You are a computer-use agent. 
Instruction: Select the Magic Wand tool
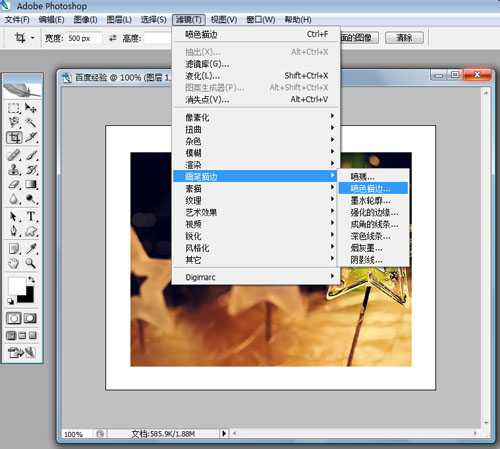(x=31, y=122)
